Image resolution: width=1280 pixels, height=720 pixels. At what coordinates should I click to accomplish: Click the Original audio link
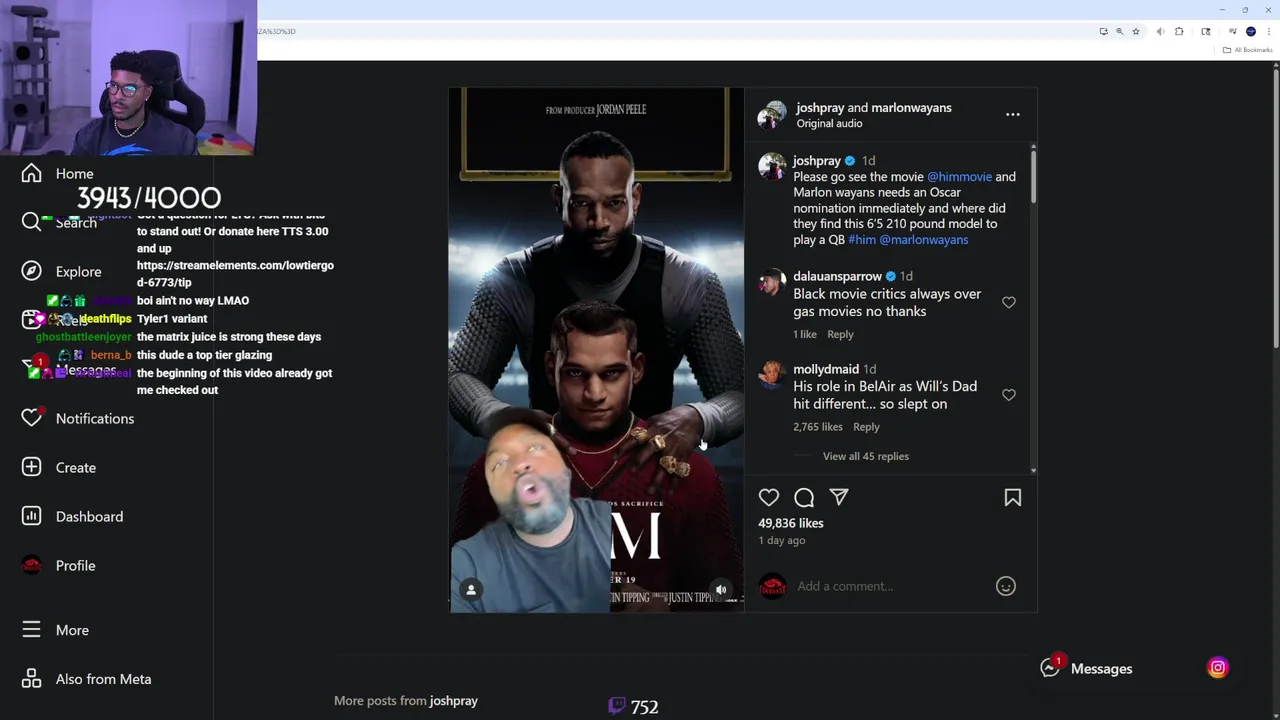829,124
